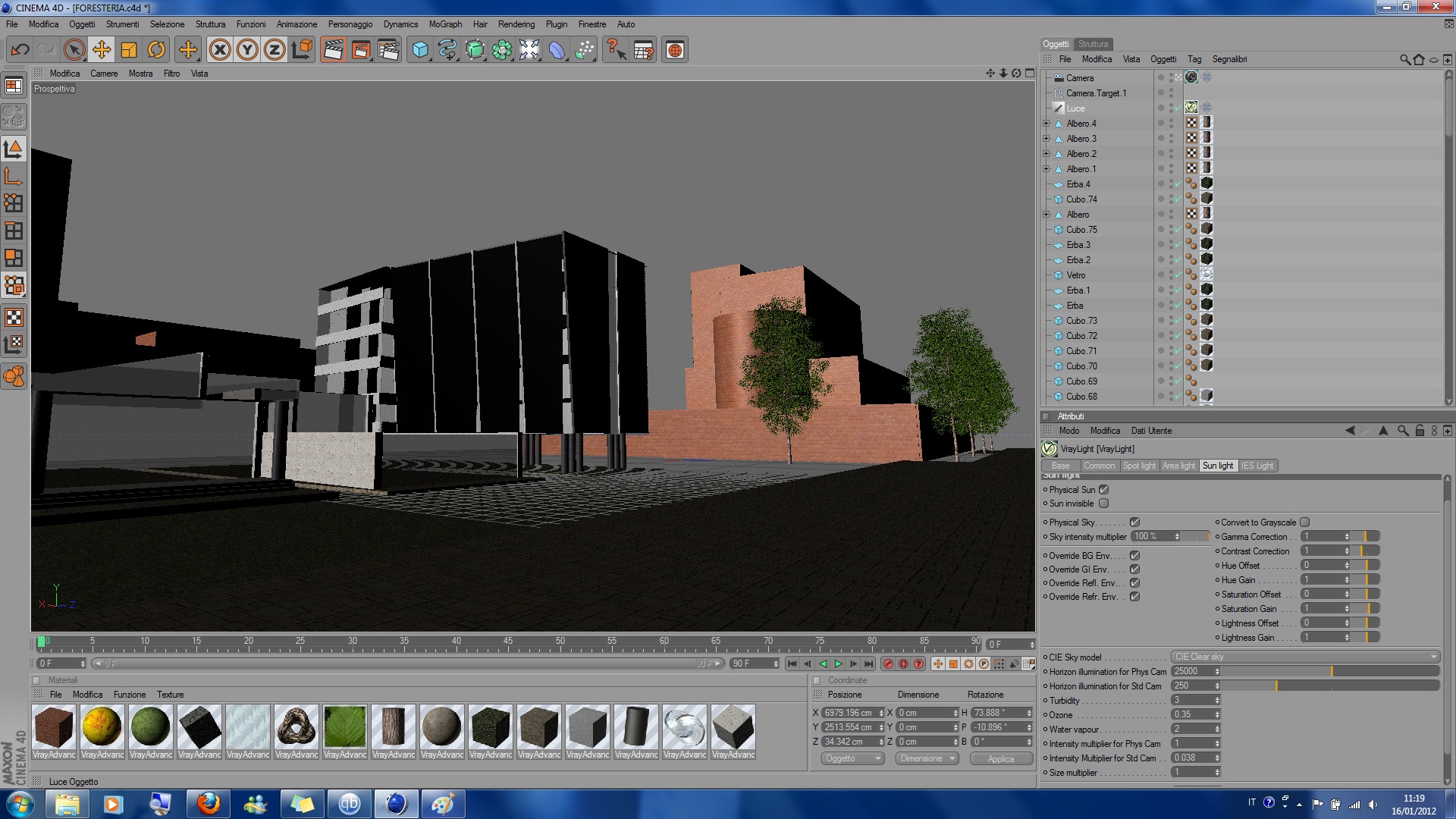Select the Rotate tool icon
The height and width of the screenshot is (819, 1456).
156,50
